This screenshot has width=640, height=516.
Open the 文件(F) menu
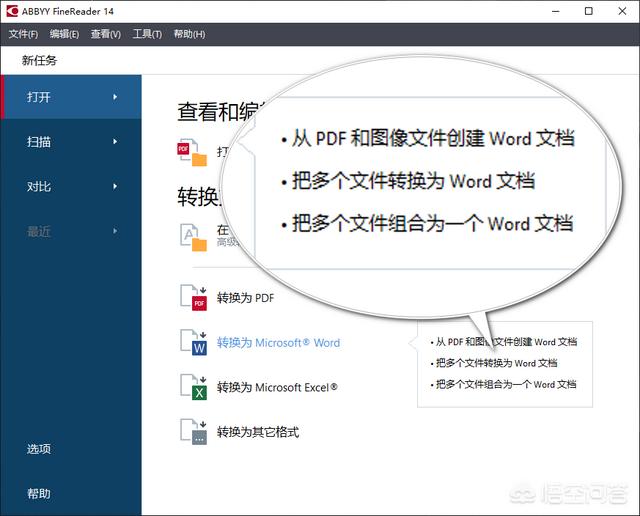tap(23, 34)
